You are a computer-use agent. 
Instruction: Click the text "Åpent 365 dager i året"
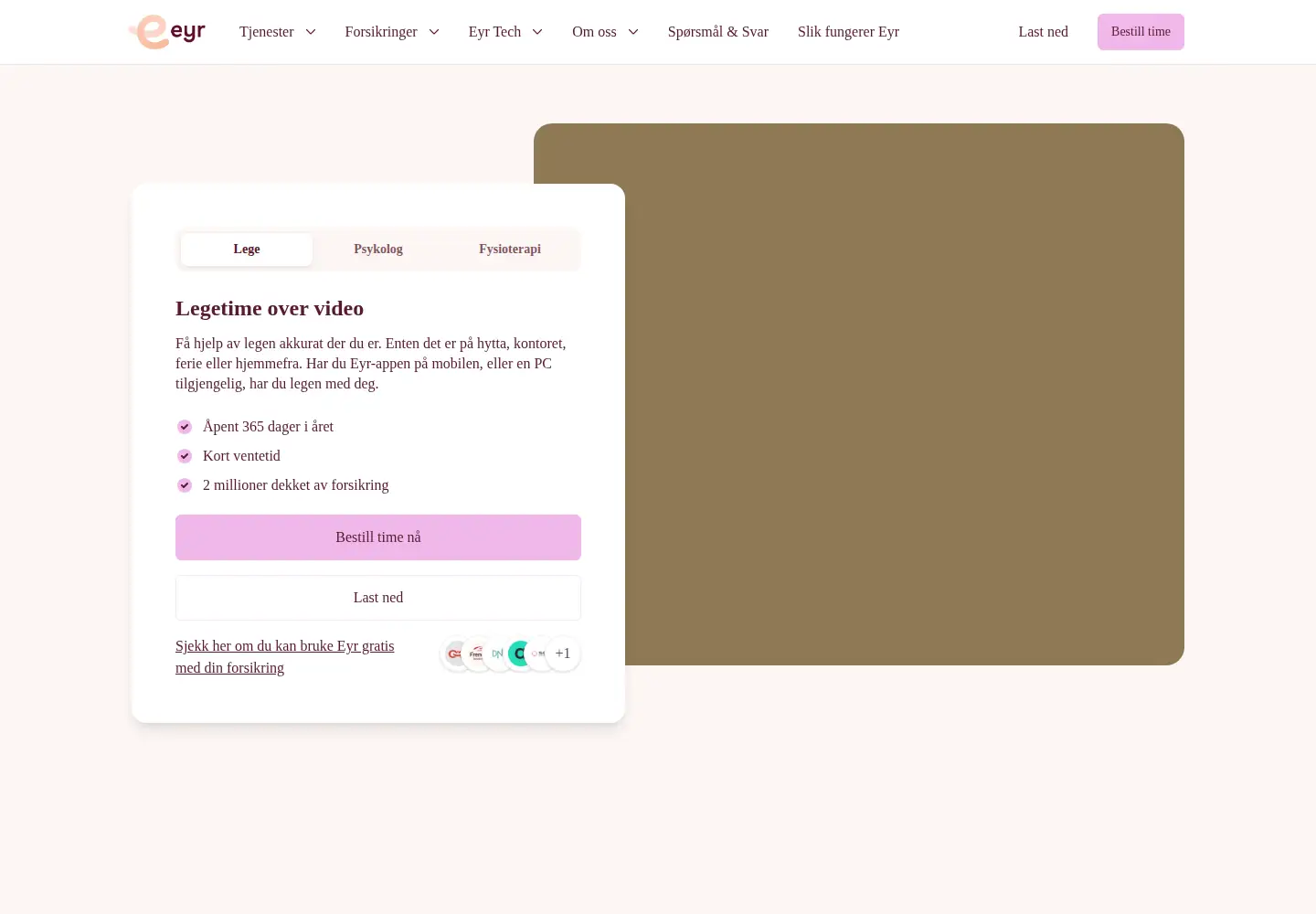[268, 427]
